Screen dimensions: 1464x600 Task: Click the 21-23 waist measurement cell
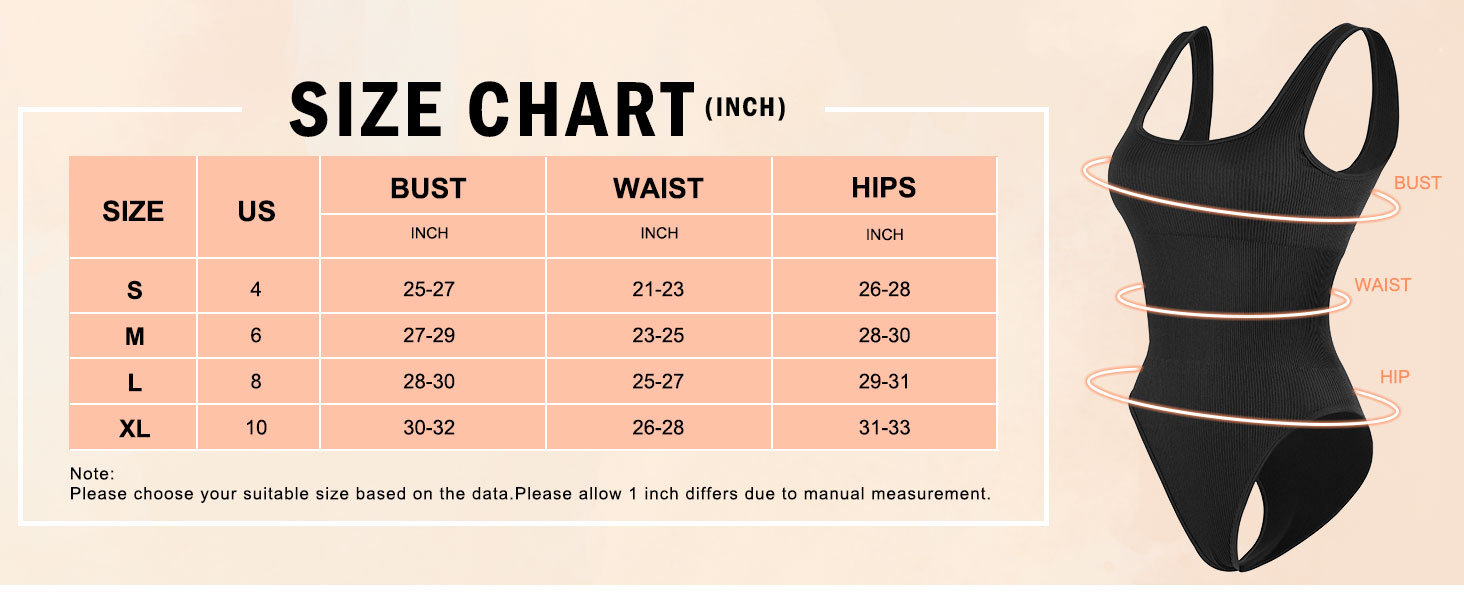pos(658,290)
